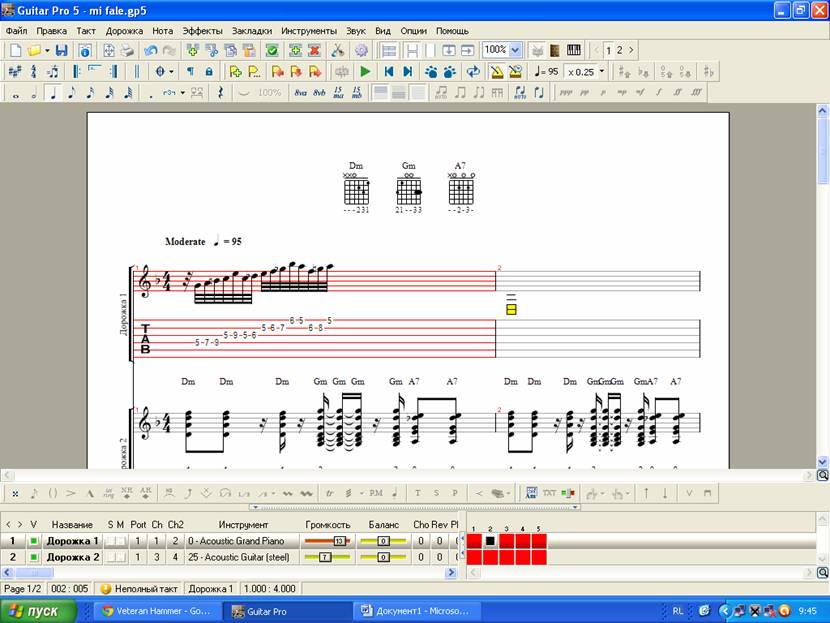Screen dimensions: 830x623
Task: Jump to the first measure
Action: tap(389, 71)
